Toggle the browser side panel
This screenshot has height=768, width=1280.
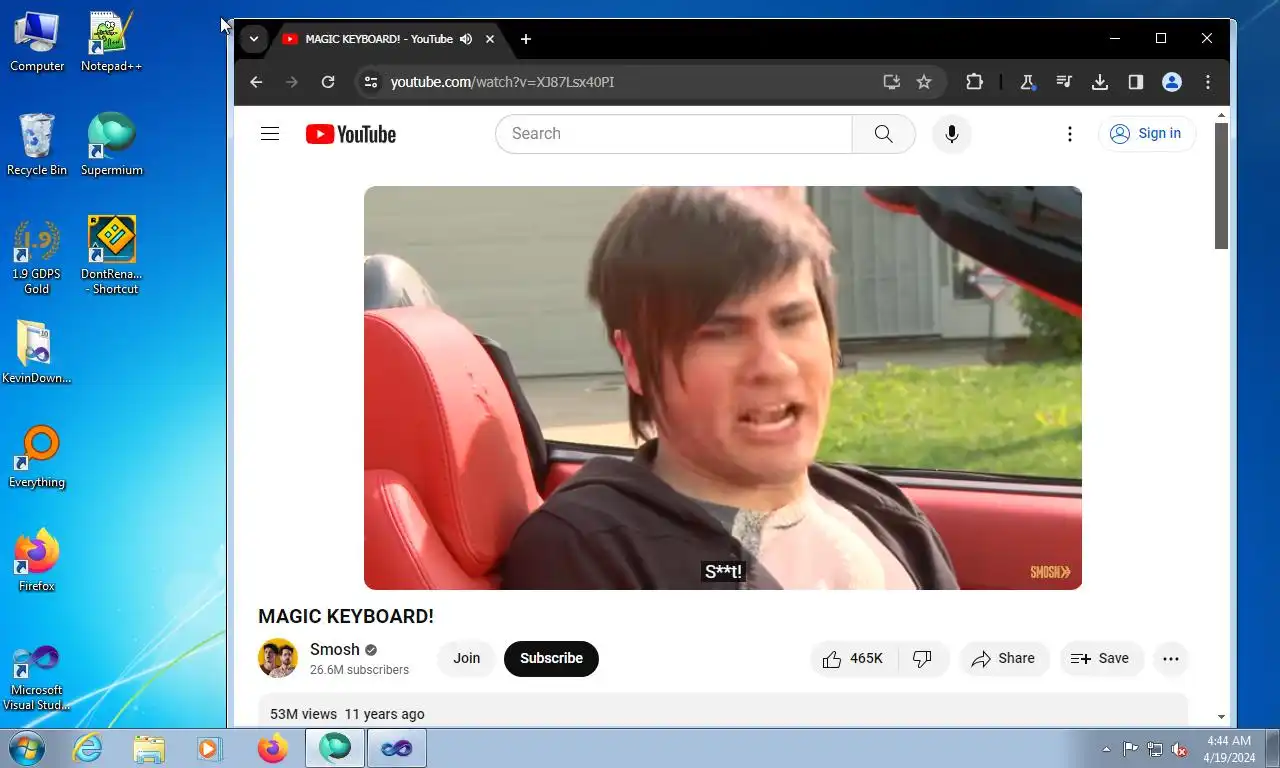[x=1136, y=82]
